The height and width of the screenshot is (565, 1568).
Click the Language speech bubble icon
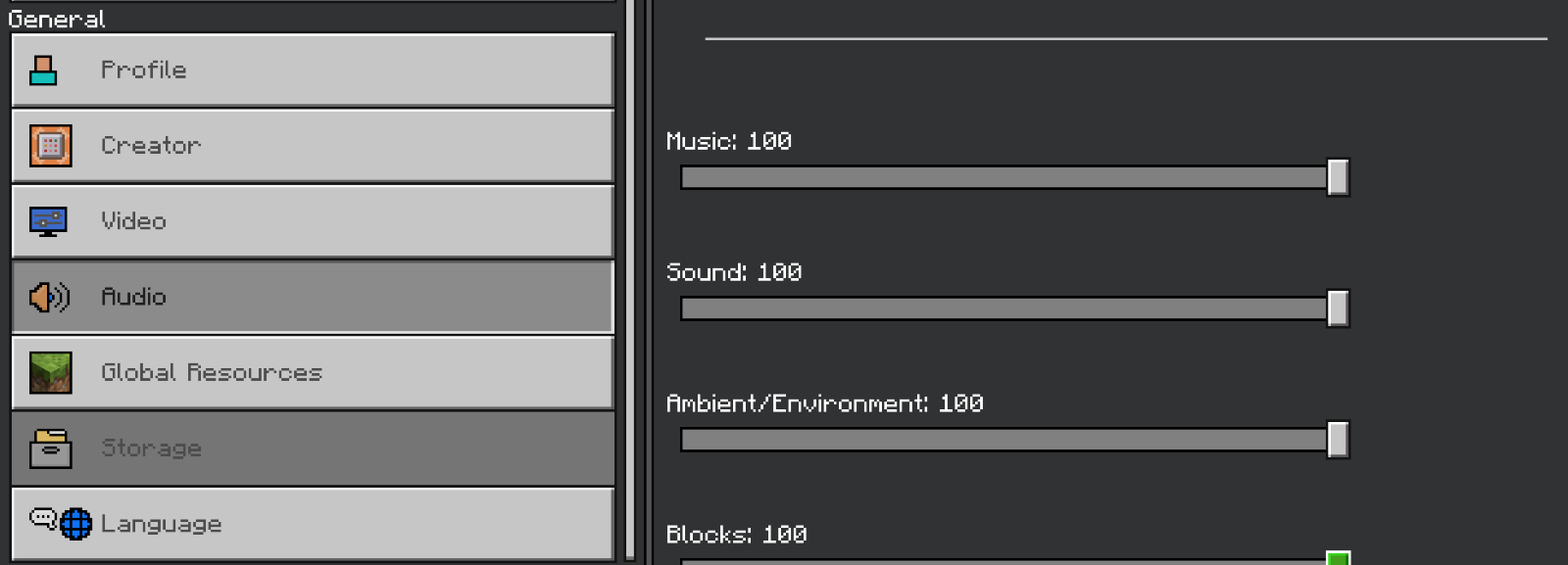[42, 517]
